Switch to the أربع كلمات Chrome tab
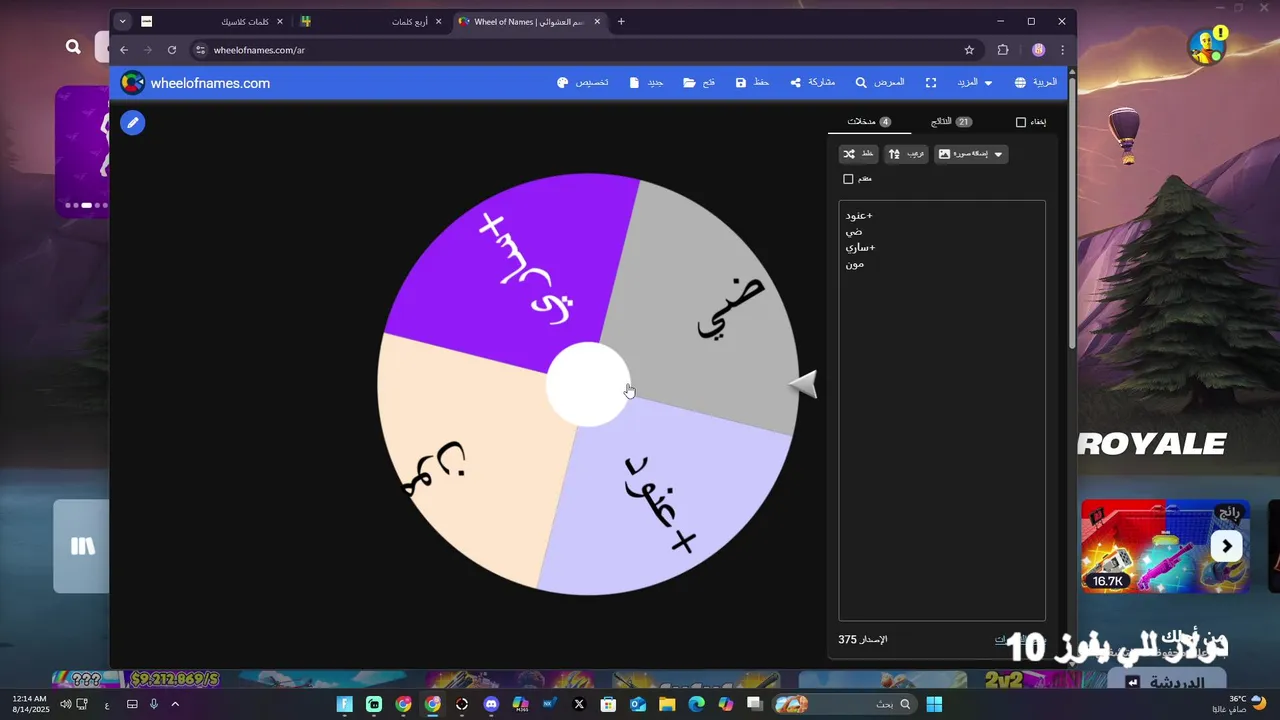 [x=371, y=21]
